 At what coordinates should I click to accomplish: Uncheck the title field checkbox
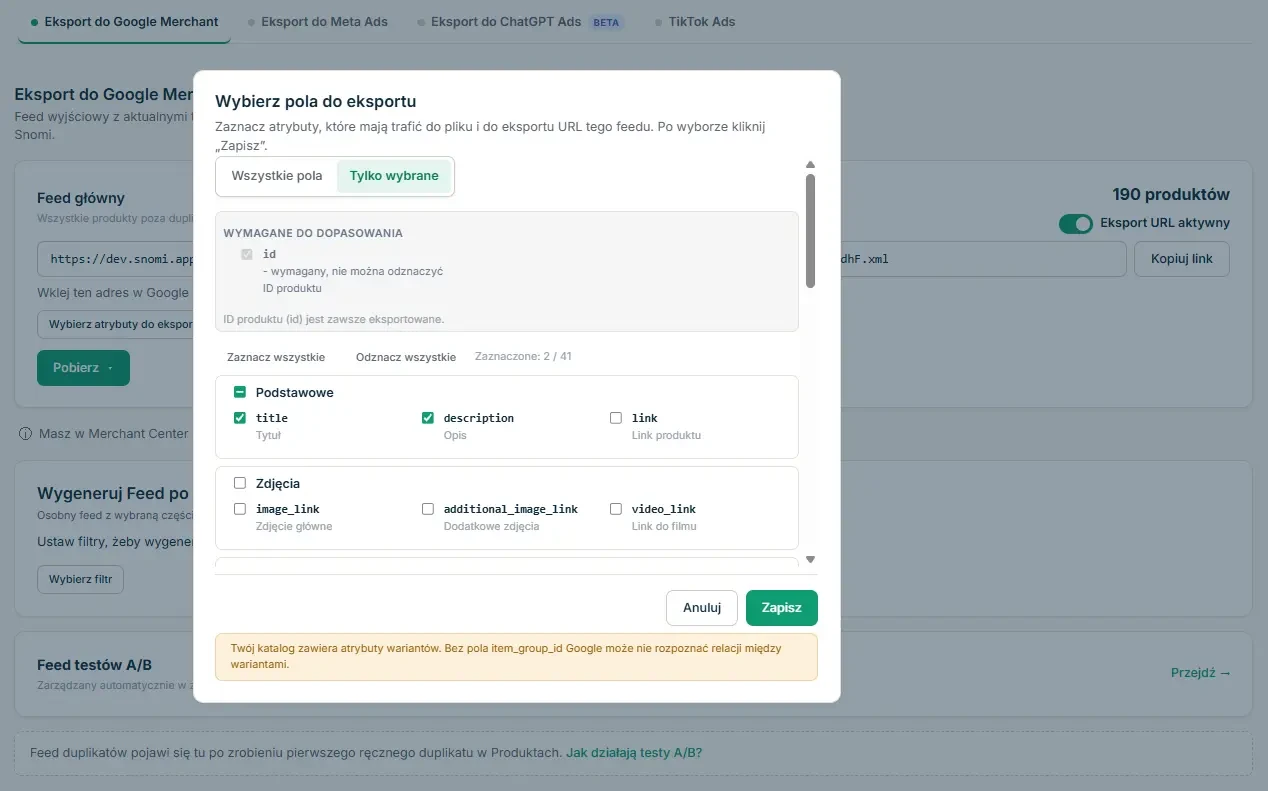coord(240,418)
